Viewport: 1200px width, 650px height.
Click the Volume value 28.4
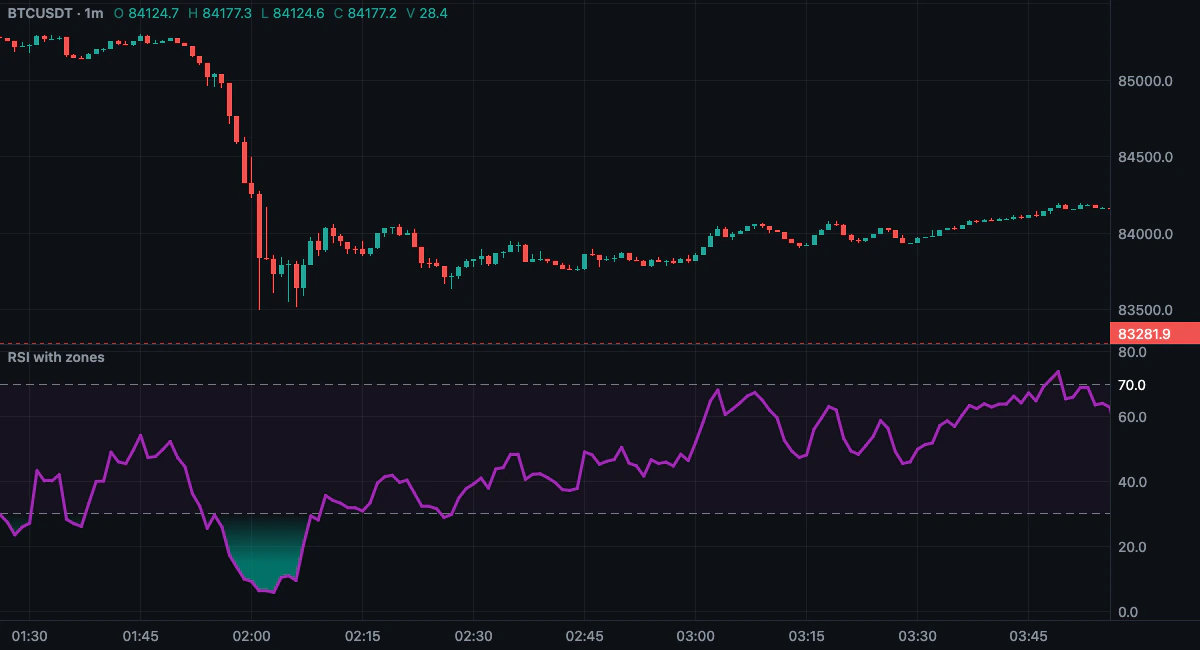point(434,14)
